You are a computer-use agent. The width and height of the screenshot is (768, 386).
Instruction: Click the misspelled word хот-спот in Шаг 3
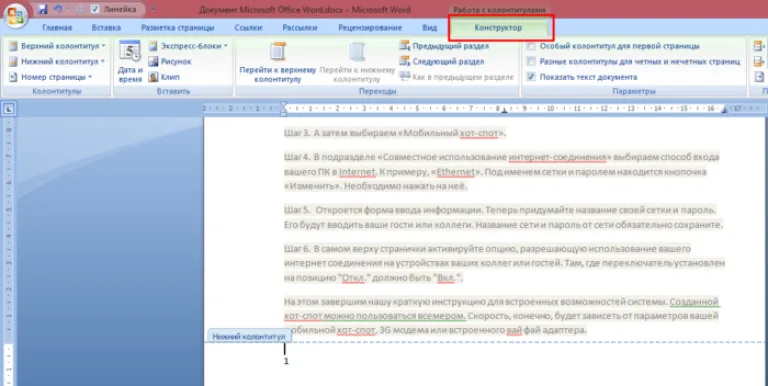coord(480,133)
